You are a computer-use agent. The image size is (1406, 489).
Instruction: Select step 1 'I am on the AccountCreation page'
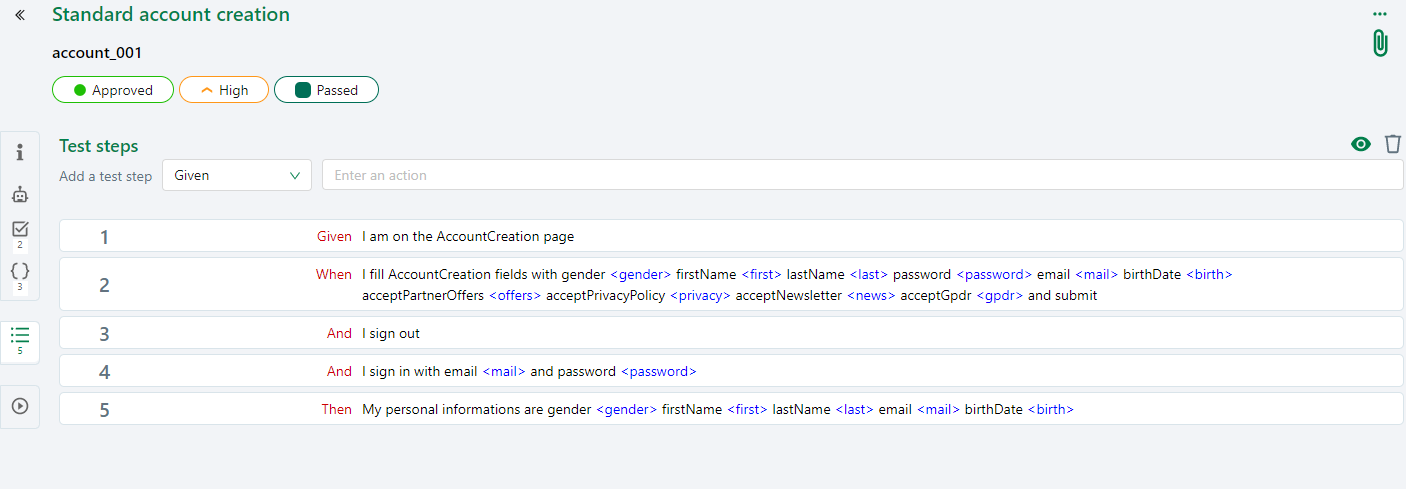[468, 237]
